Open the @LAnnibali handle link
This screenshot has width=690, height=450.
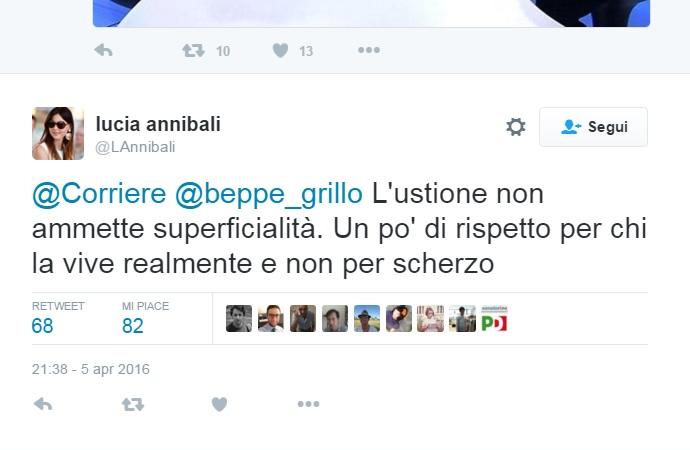(135, 147)
